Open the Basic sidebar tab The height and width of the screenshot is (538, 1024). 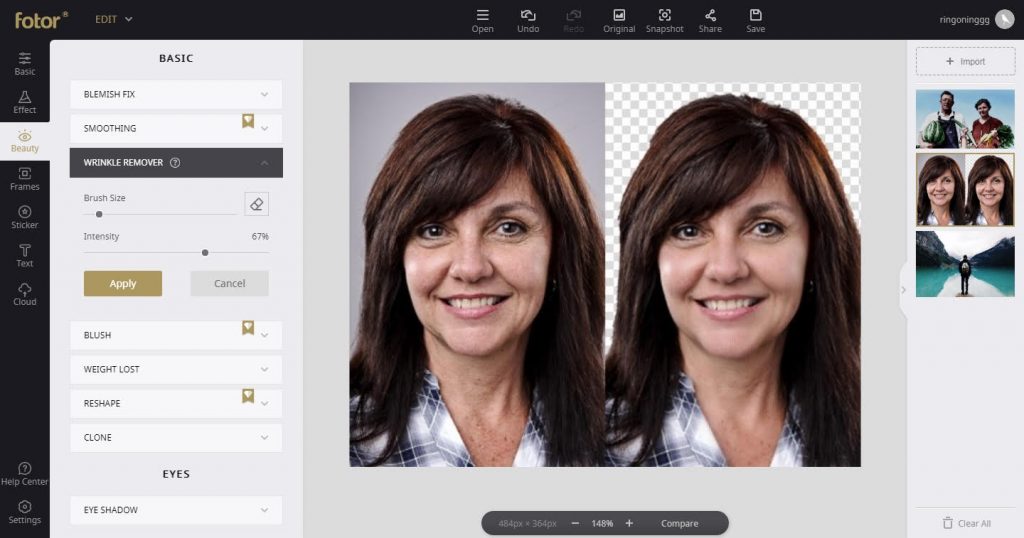(25, 63)
